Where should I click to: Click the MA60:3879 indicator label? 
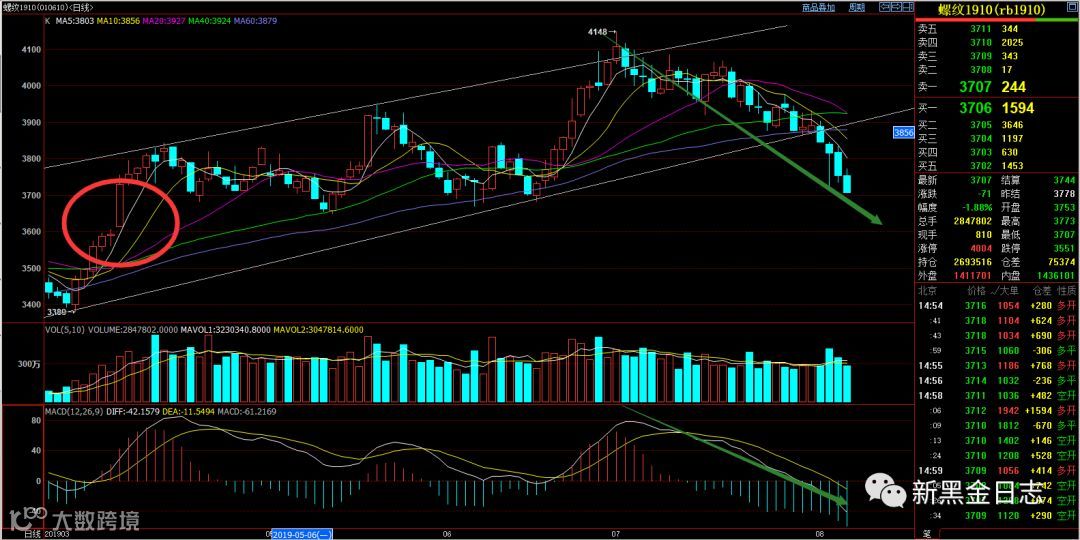(x=256, y=21)
